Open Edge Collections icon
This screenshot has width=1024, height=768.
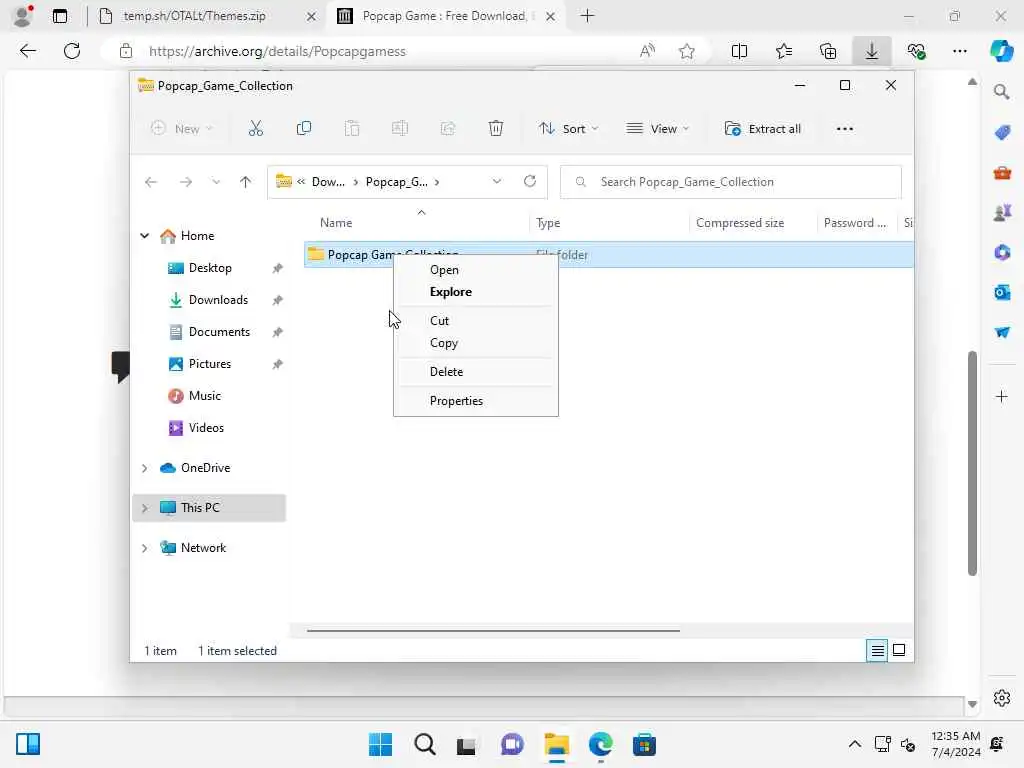point(828,51)
